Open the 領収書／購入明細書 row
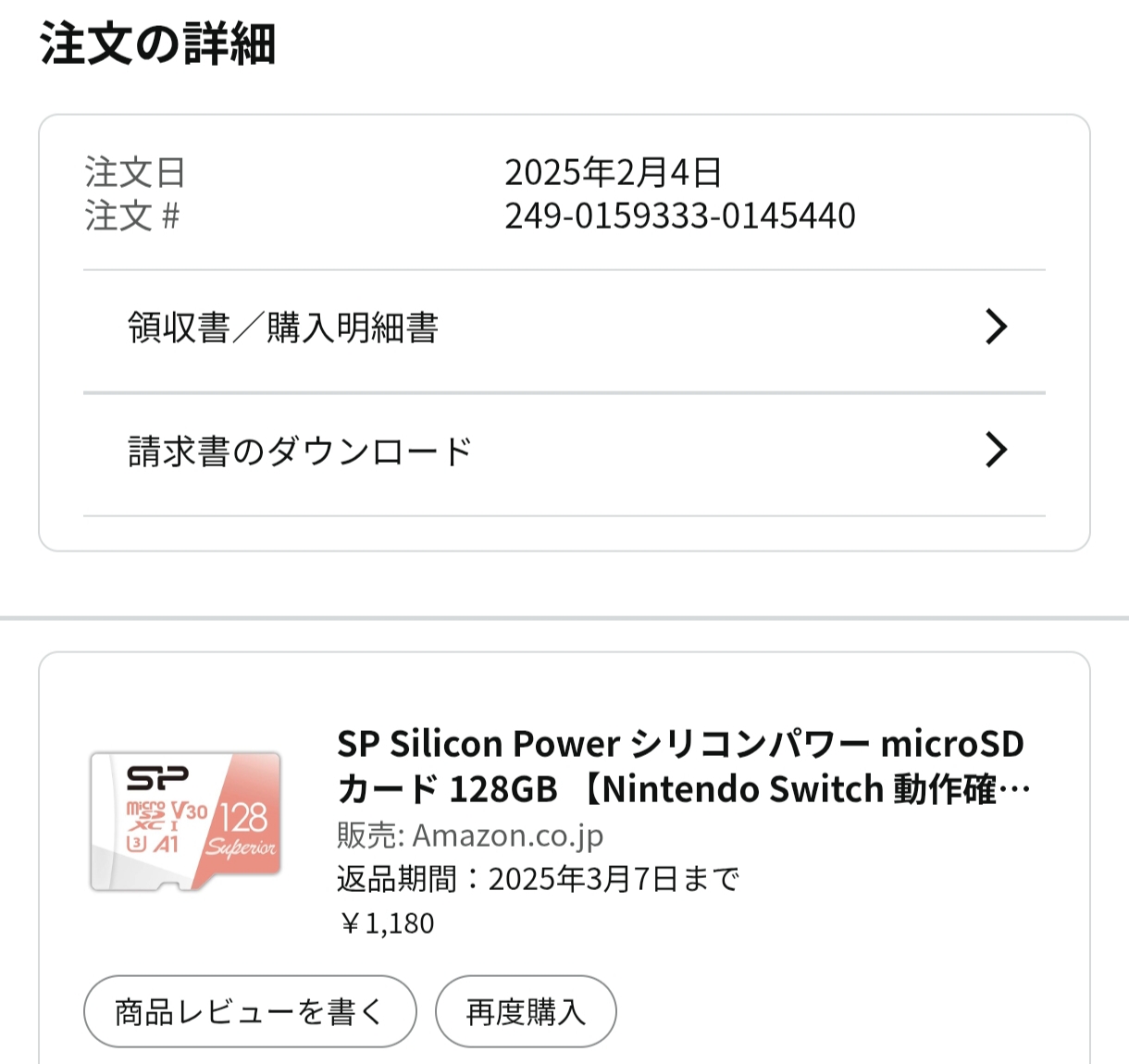 pos(283,328)
